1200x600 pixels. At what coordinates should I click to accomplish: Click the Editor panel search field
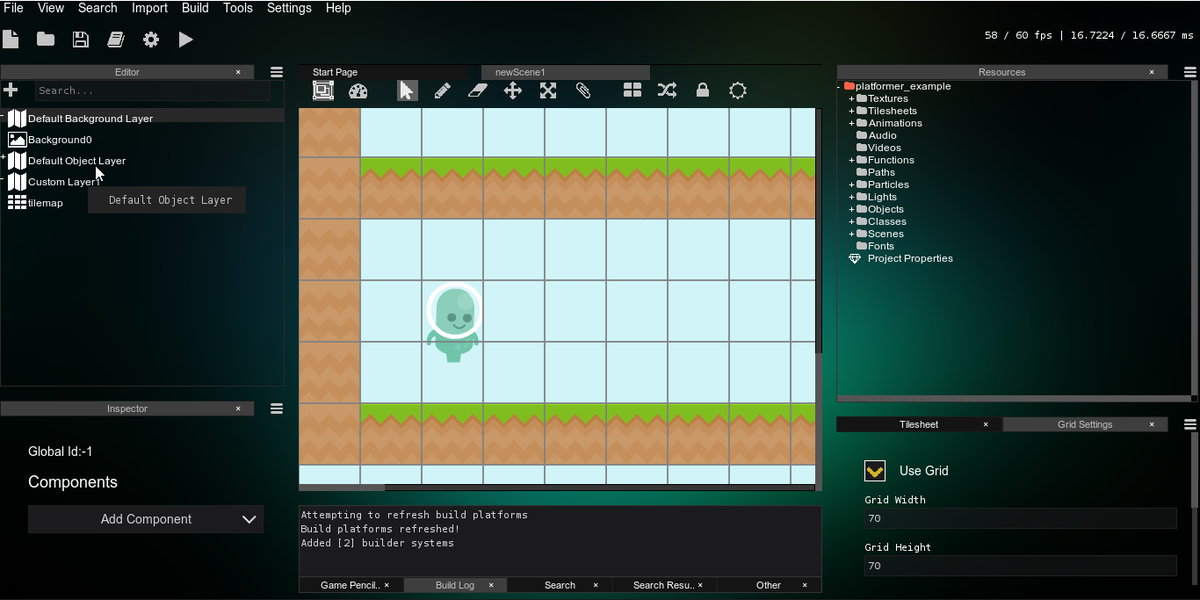pos(152,91)
